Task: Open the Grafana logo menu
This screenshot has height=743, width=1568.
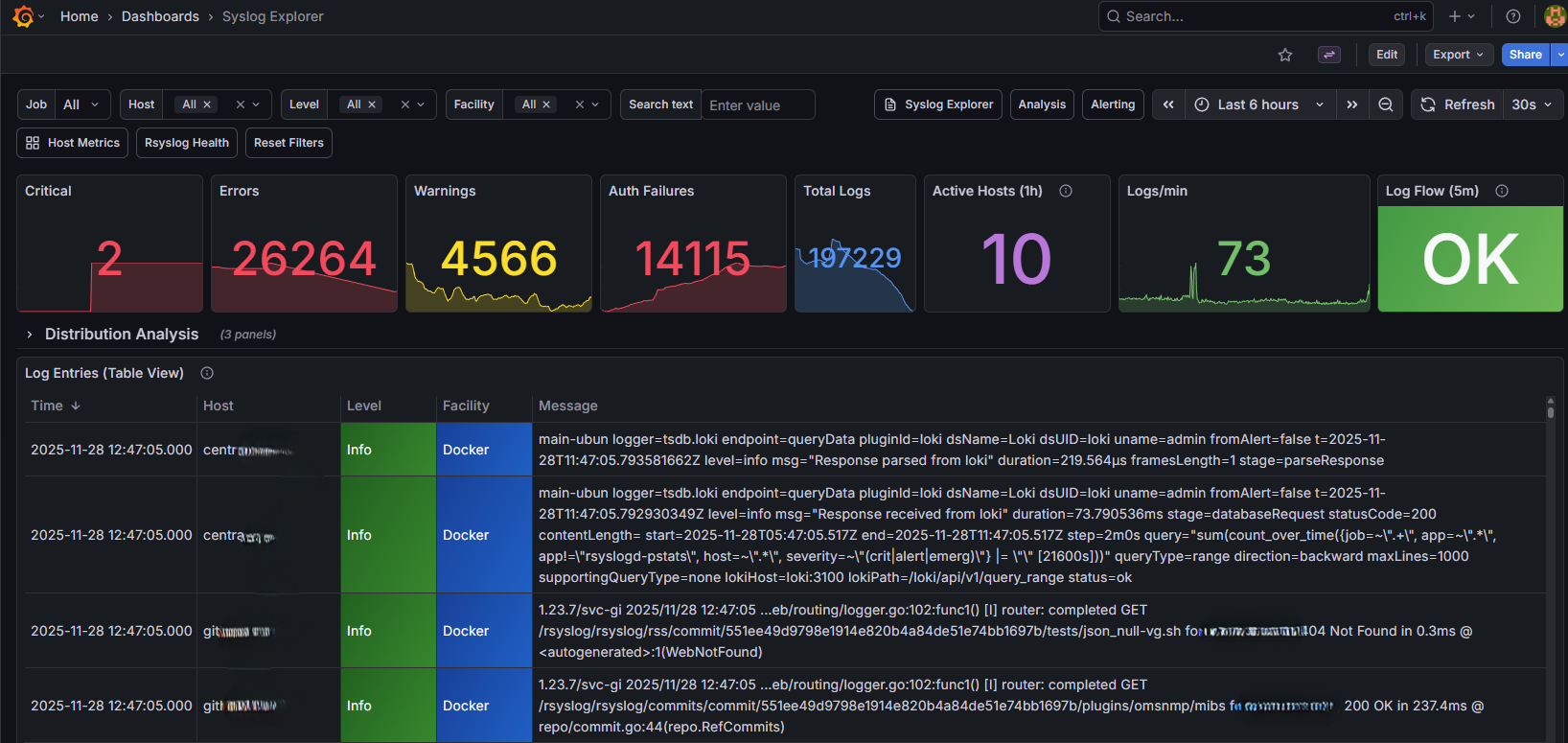Action: (x=23, y=16)
